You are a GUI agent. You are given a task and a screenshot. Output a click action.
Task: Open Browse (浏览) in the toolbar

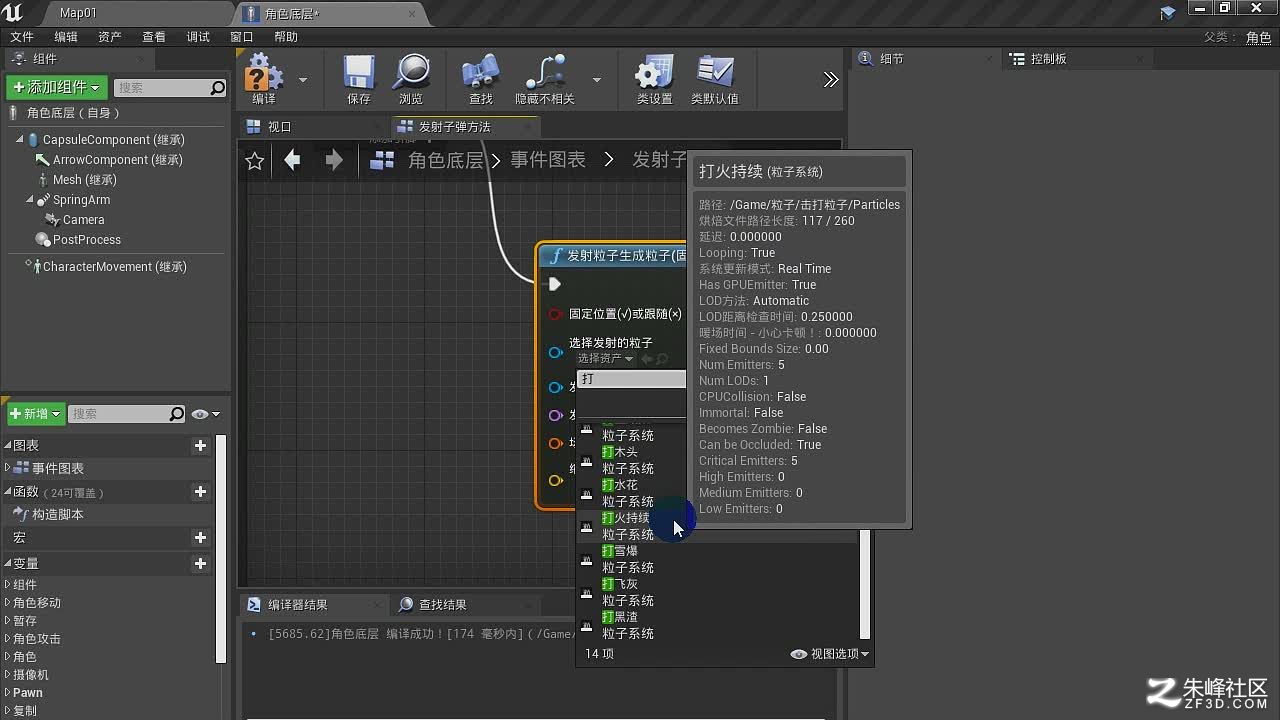click(x=411, y=73)
